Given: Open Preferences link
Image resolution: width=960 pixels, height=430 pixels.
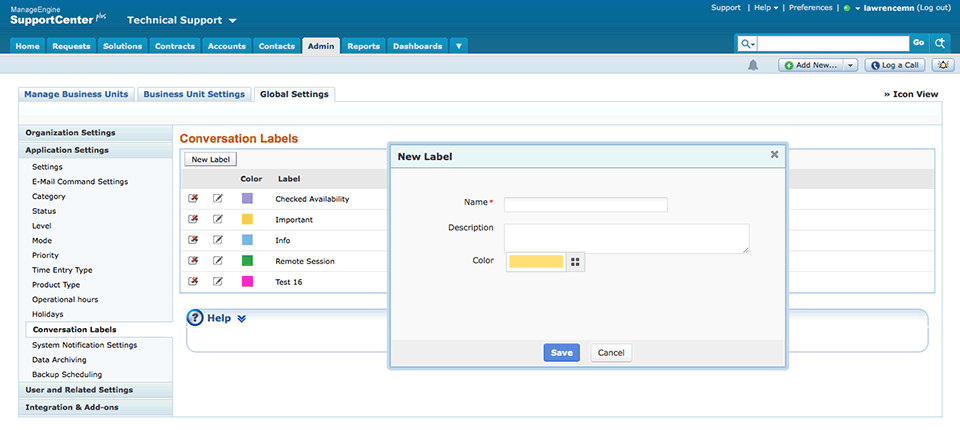Looking at the screenshot, I should pos(811,8).
